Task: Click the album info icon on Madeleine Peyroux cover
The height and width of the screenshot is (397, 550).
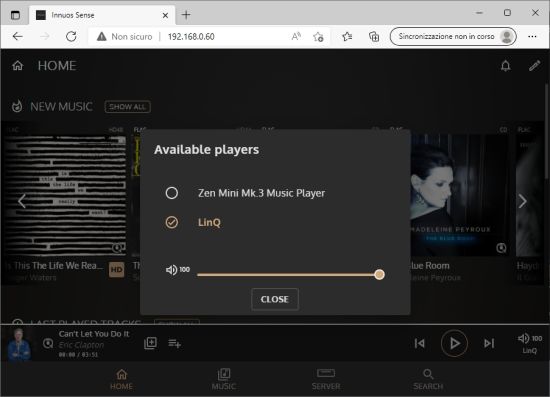Action: point(501,248)
